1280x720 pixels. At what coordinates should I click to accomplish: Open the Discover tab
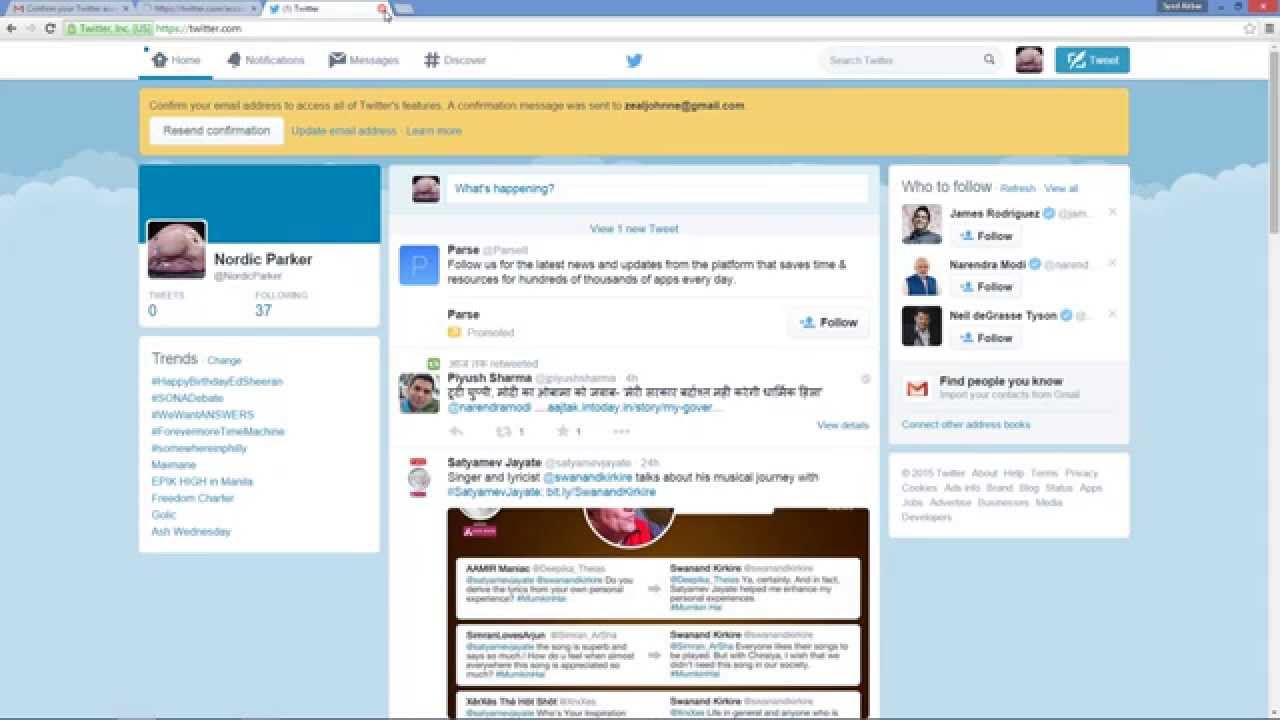tap(455, 60)
